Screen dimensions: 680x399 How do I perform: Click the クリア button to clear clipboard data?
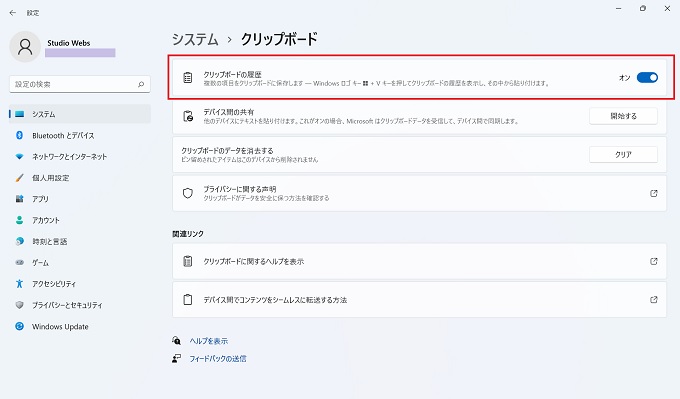tap(623, 154)
